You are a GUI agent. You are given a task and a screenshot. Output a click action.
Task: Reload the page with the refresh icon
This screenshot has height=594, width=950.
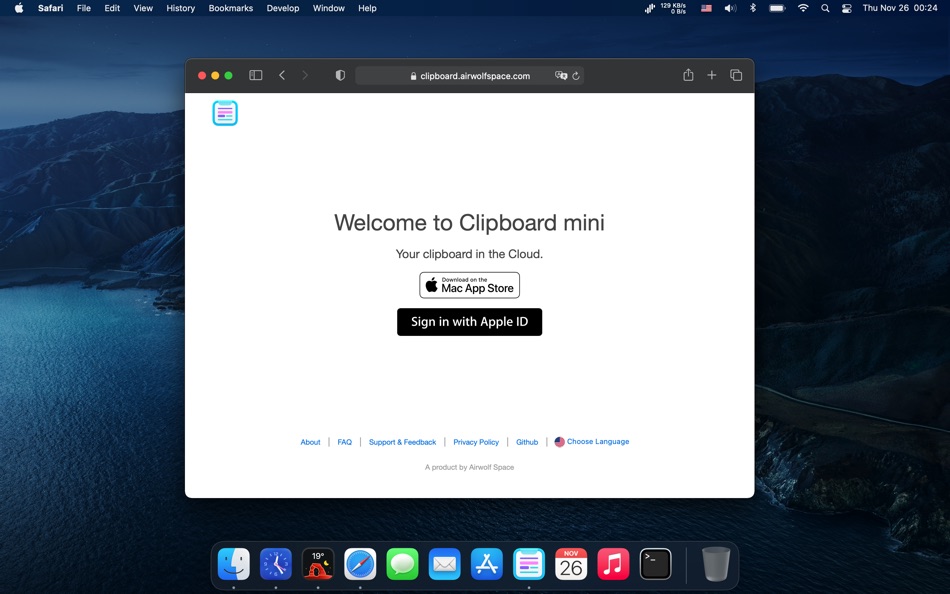click(576, 76)
